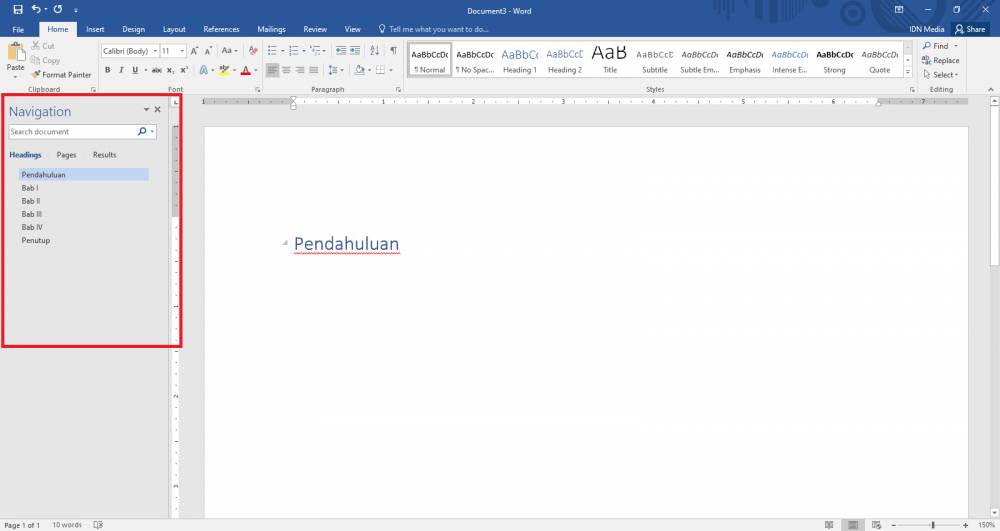This screenshot has height=531, width=1000.
Task: Apply the Title style
Action: [610, 61]
